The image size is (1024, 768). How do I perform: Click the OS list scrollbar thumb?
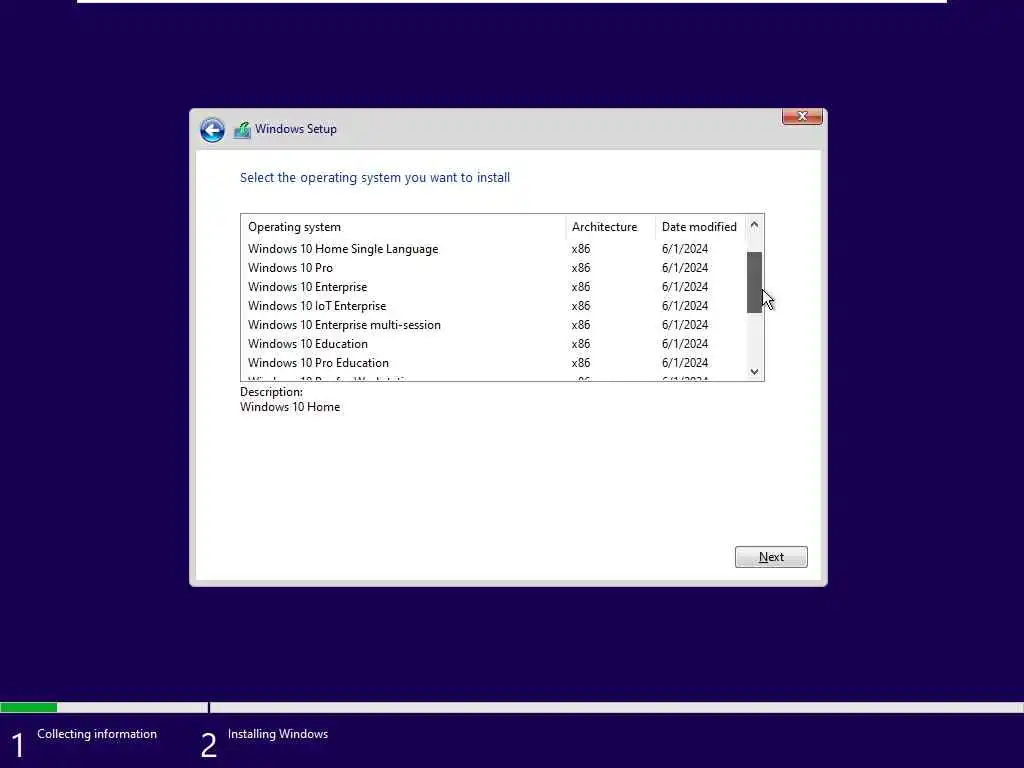(754, 282)
